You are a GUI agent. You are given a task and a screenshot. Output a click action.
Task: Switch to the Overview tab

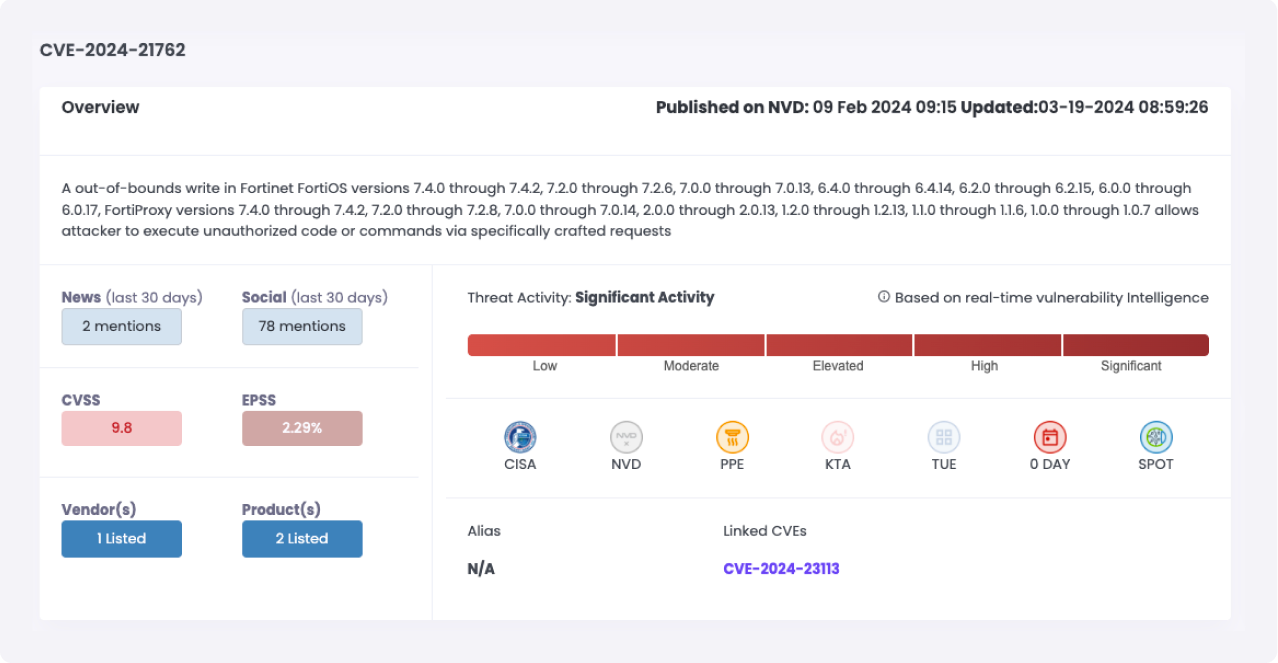[x=100, y=107]
